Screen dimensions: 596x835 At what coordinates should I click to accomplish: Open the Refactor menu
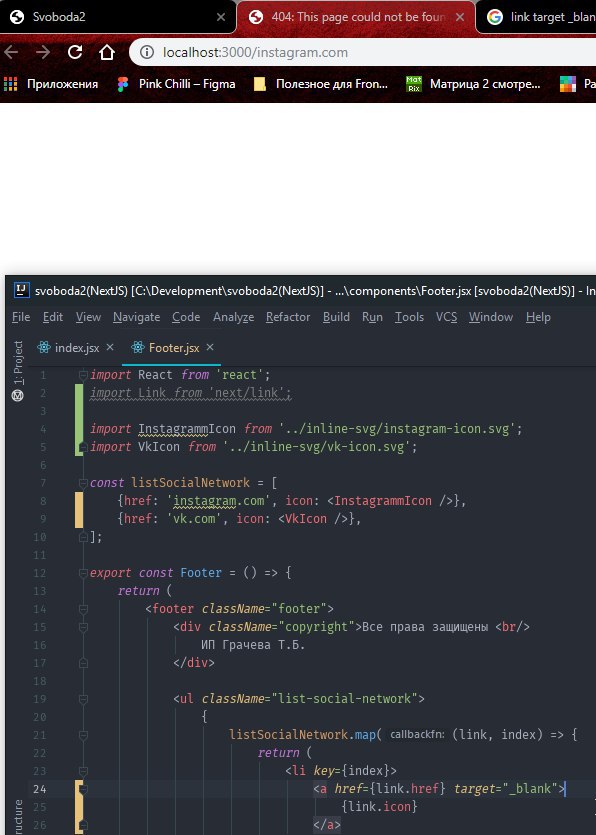288,317
